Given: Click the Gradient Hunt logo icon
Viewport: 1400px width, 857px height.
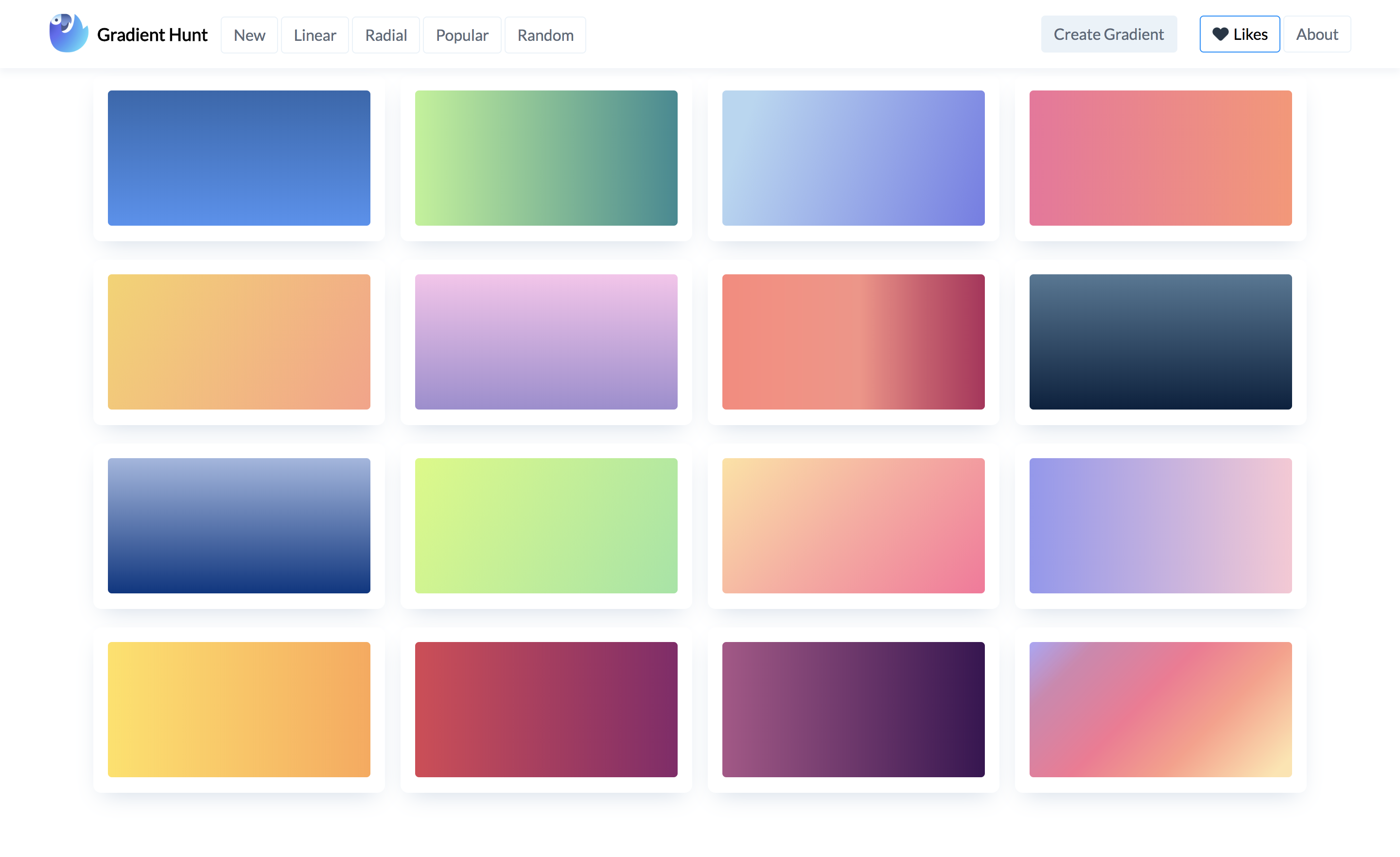Looking at the screenshot, I should point(68,34).
